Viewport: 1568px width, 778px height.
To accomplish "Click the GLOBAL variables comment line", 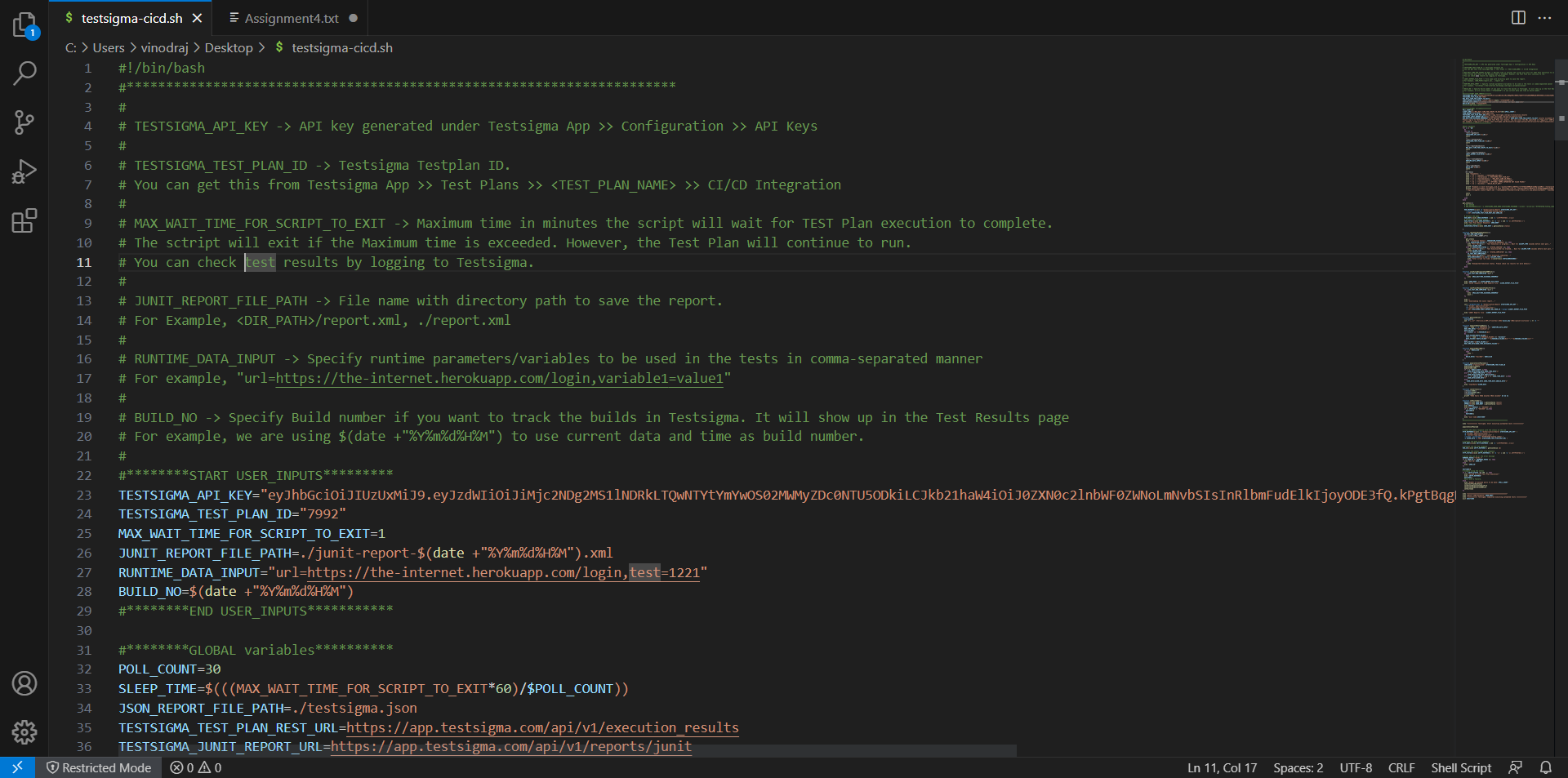I will tap(256, 650).
